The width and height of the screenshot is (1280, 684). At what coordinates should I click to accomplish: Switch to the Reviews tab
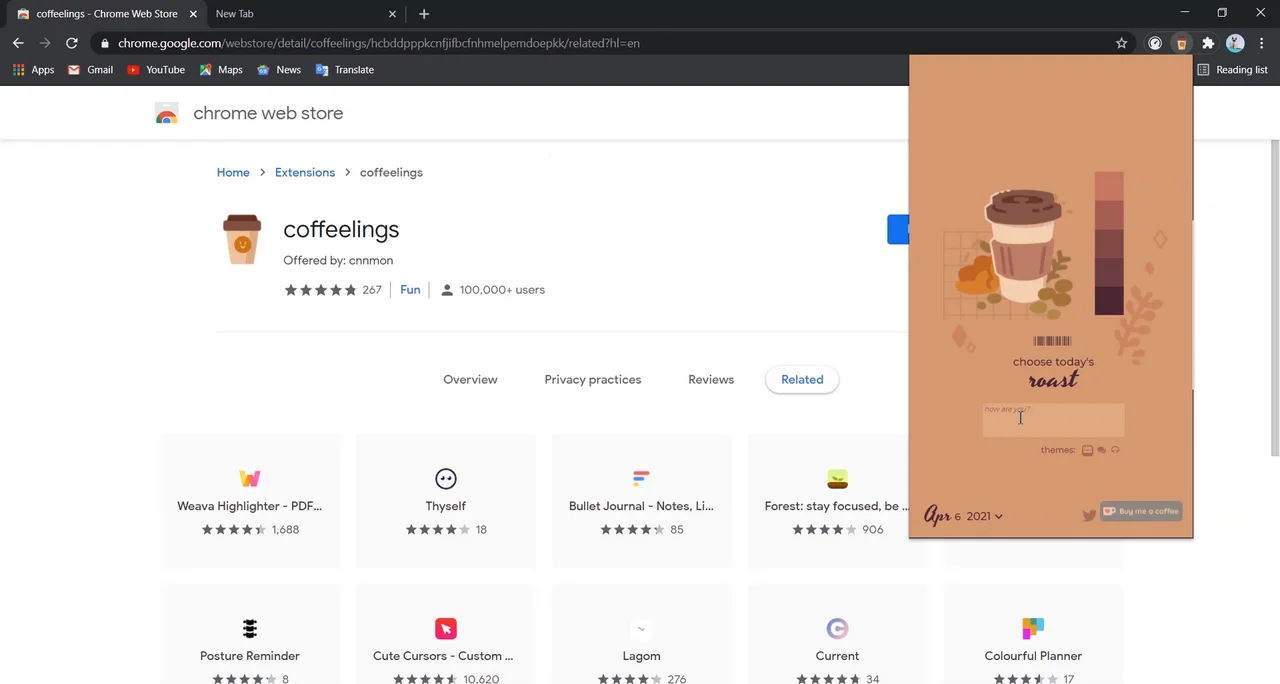pyautogui.click(x=710, y=380)
